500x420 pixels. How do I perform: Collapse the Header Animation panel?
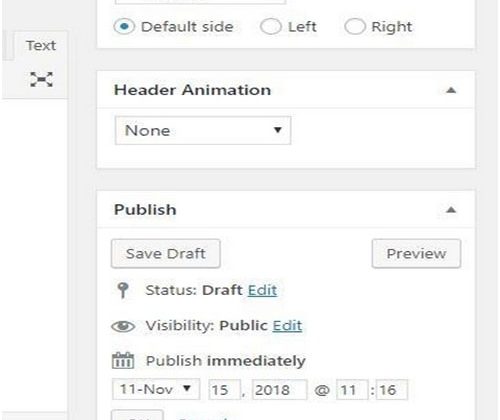coord(451,90)
